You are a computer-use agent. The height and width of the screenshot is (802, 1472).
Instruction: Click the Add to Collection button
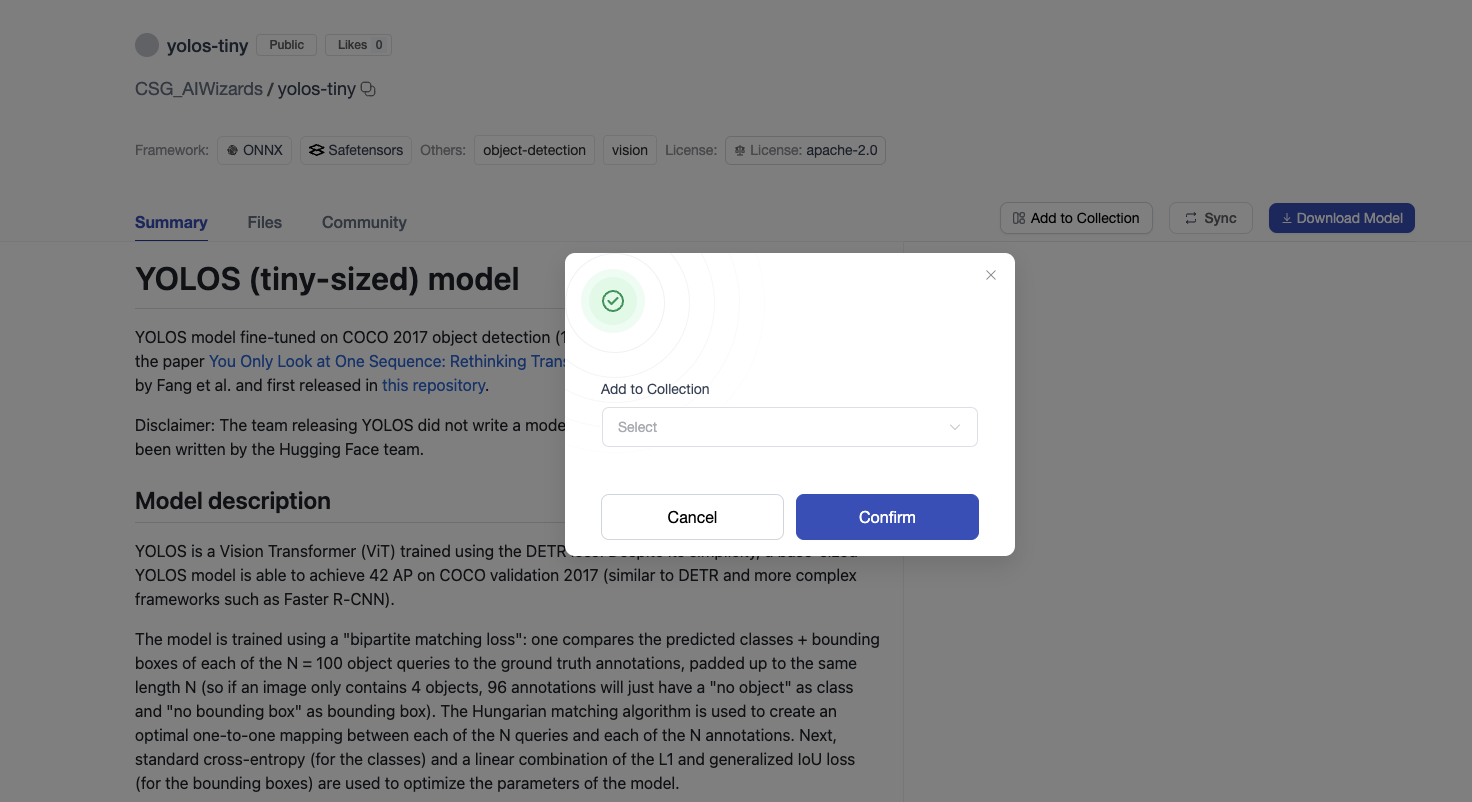pyautogui.click(x=1076, y=218)
